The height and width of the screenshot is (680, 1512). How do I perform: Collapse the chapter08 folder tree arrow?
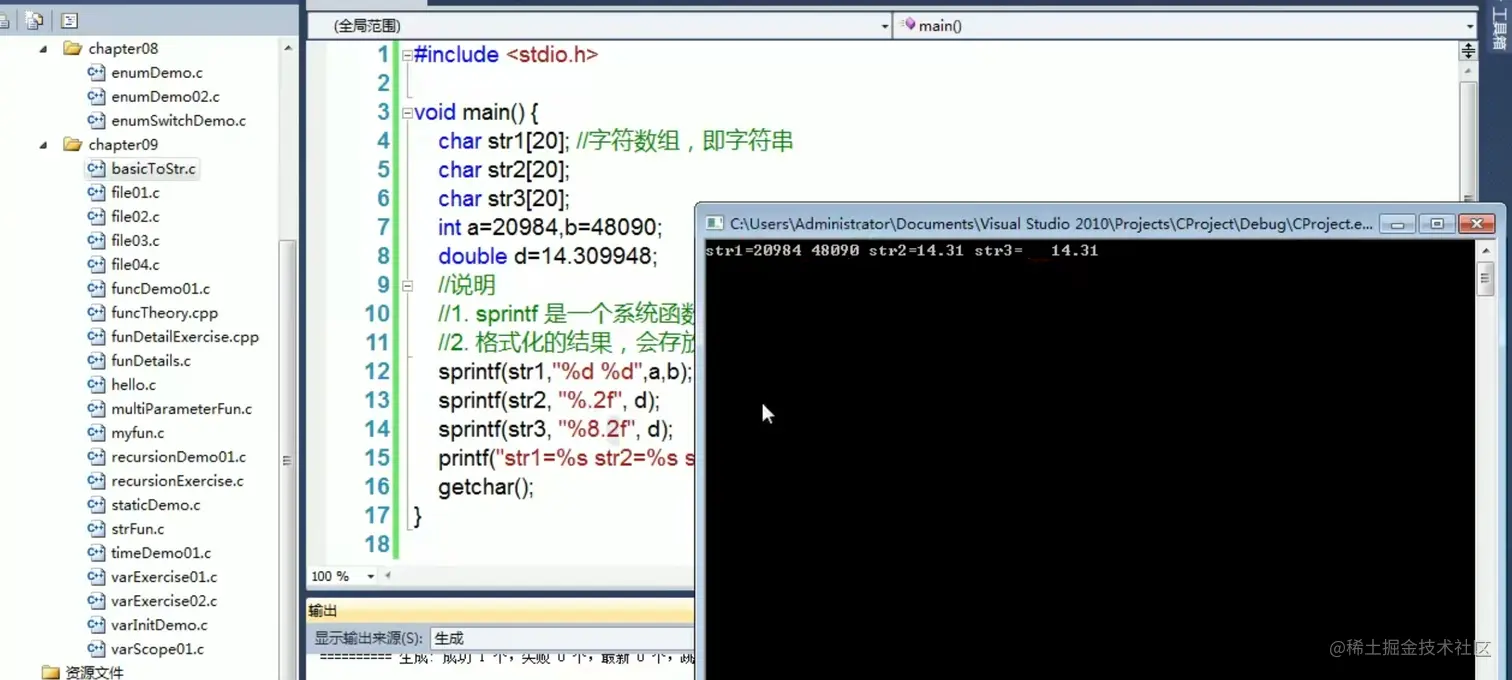coord(44,48)
